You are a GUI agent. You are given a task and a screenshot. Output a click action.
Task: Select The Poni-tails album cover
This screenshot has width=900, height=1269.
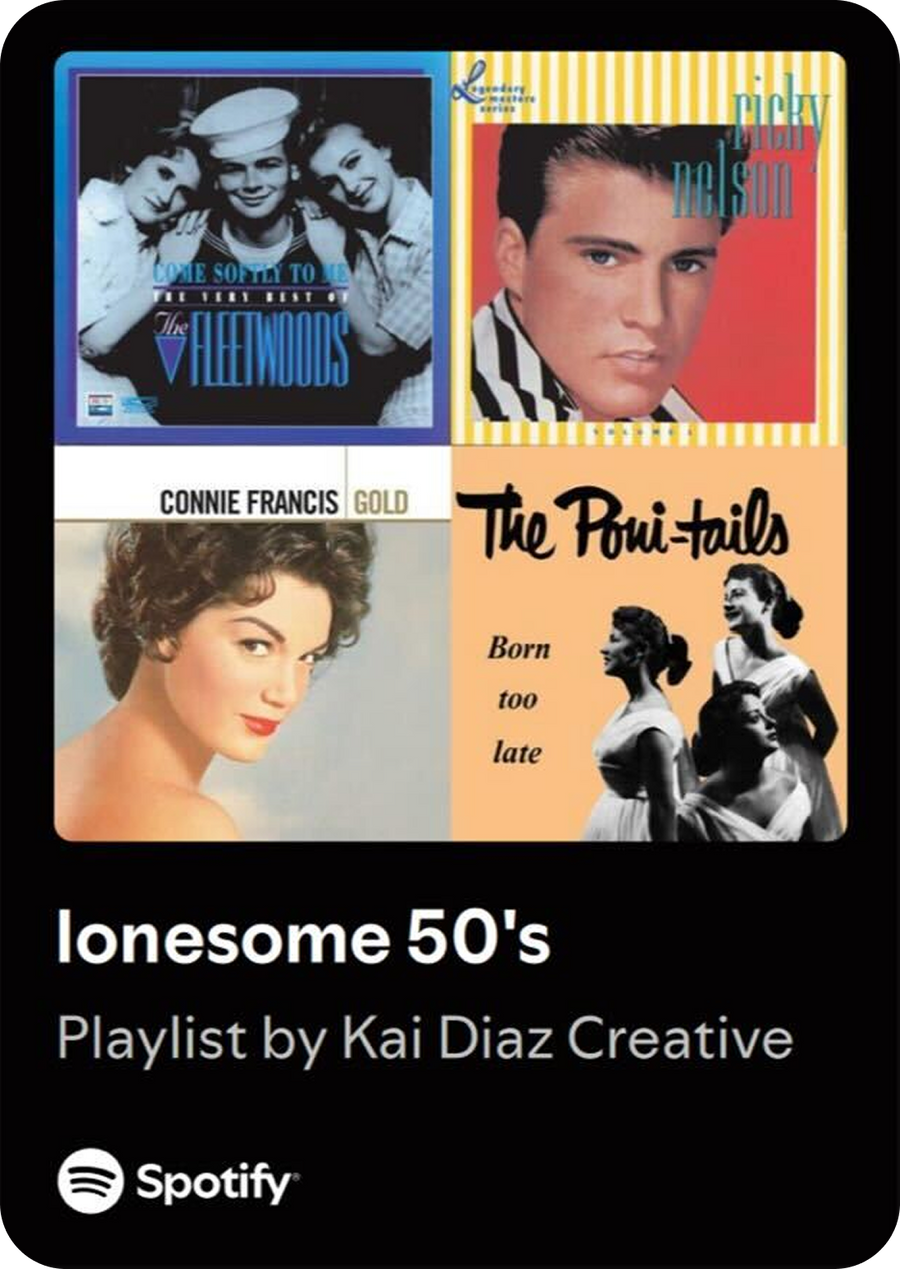tap(648, 643)
